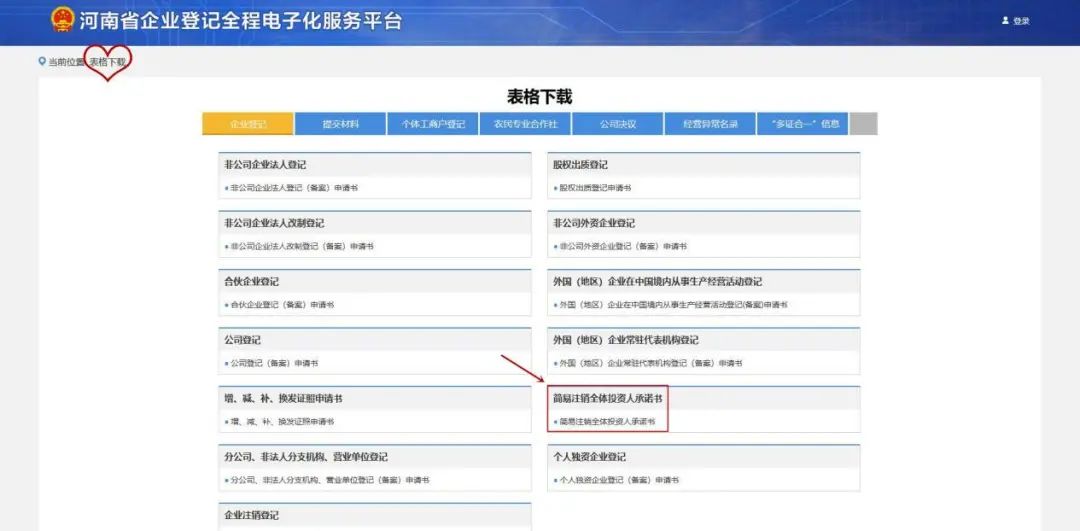Download 增、减、补、换发证照申请书 bulleted link
The height and width of the screenshot is (531, 1080).
tap(282, 422)
